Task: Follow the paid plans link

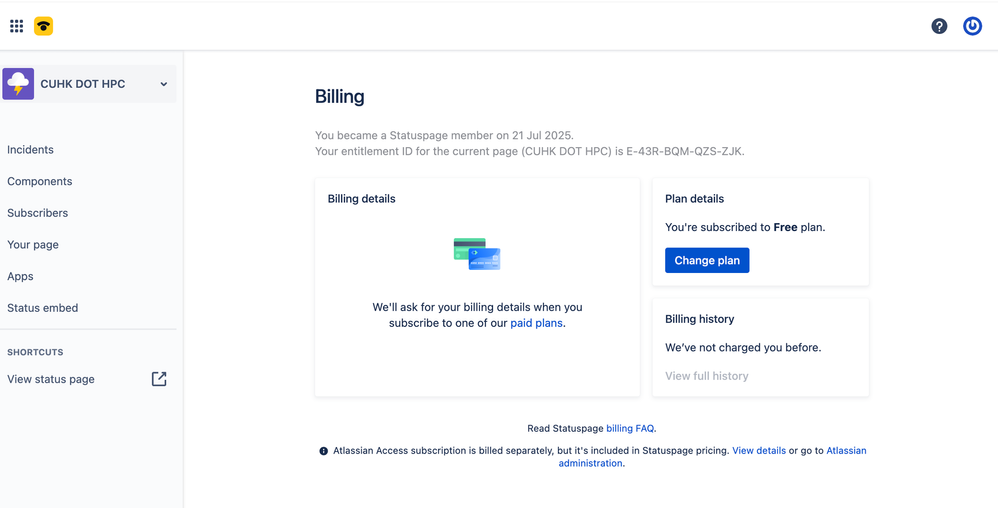Action: [537, 323]
